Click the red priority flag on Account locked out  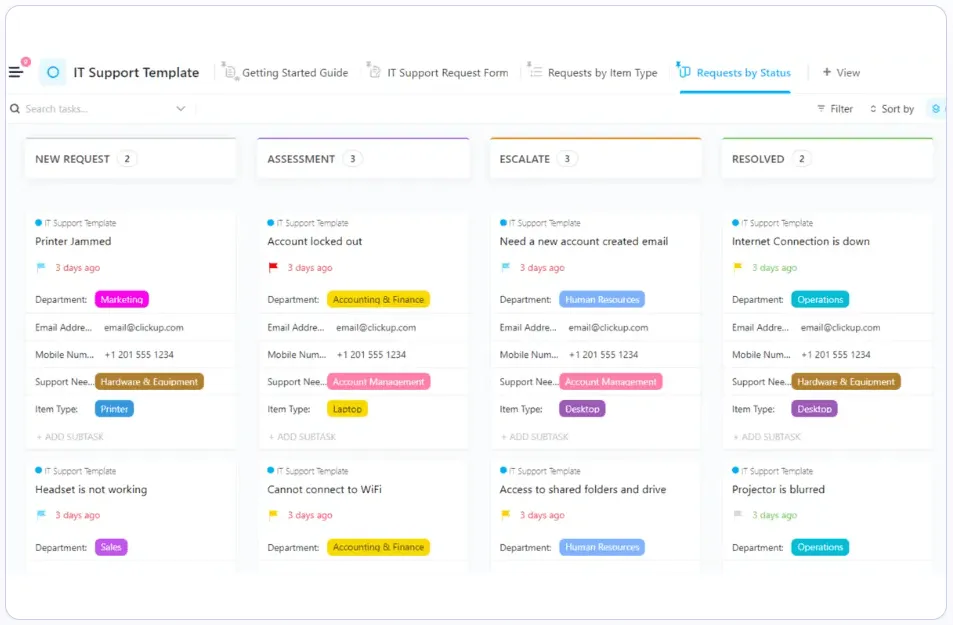point(273,268)
